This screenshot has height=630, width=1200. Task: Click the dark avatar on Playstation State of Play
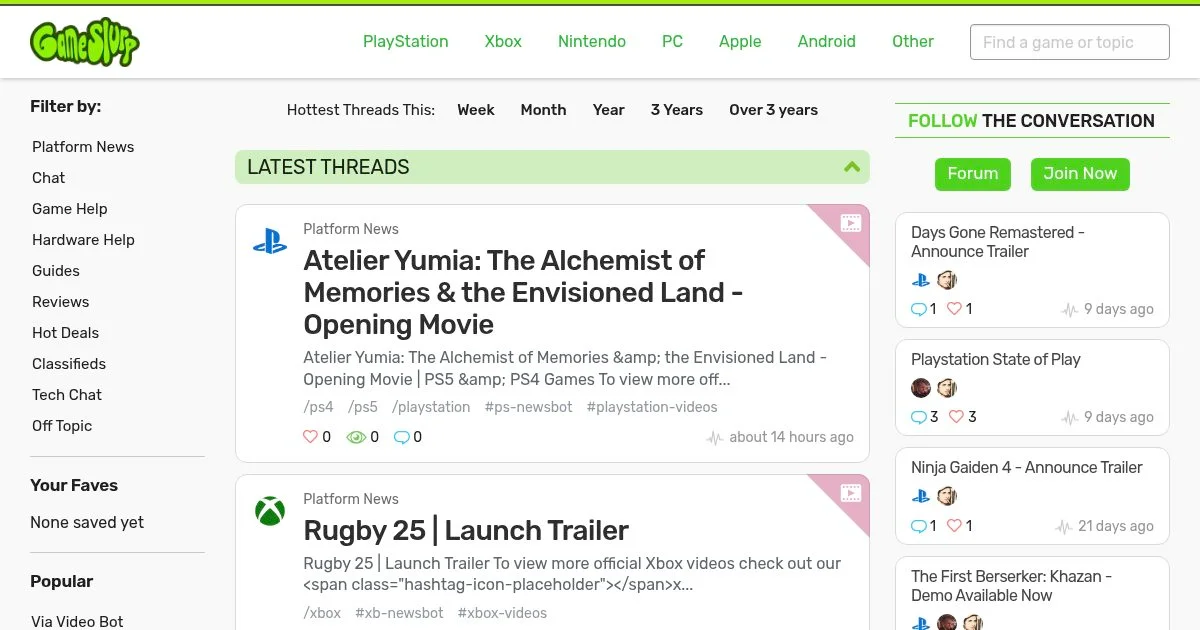921,388
